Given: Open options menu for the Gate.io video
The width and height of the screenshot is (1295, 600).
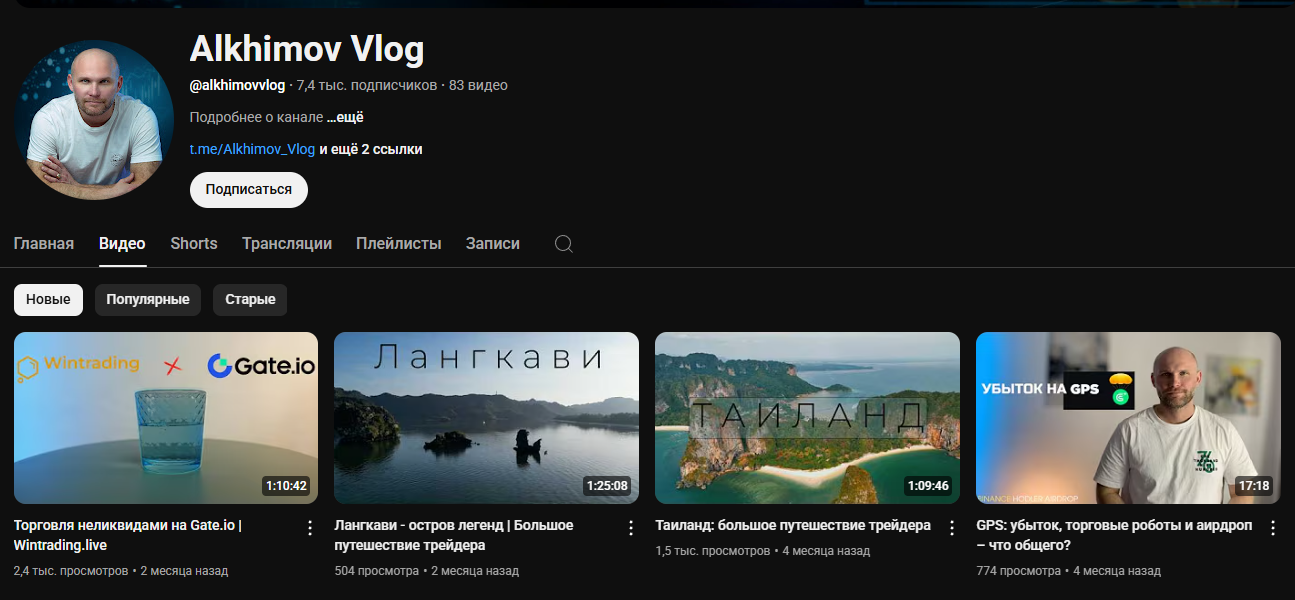Looking at the screenshot, I should coord(308,527).
